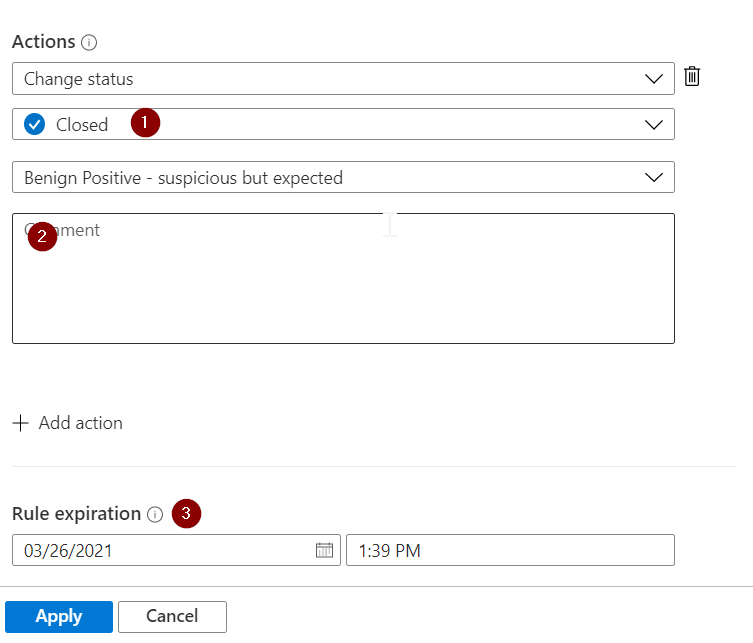Click the blue checkmark icon beside Closed
This screenshot has height=643, width=753.
point(35,125)
